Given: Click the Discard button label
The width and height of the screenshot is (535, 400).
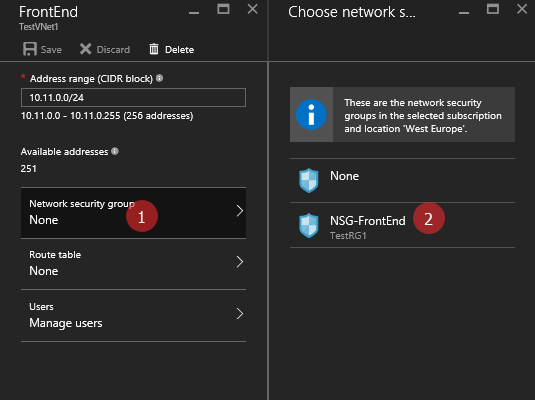Looking at the screenshot, I should [113, 50].
